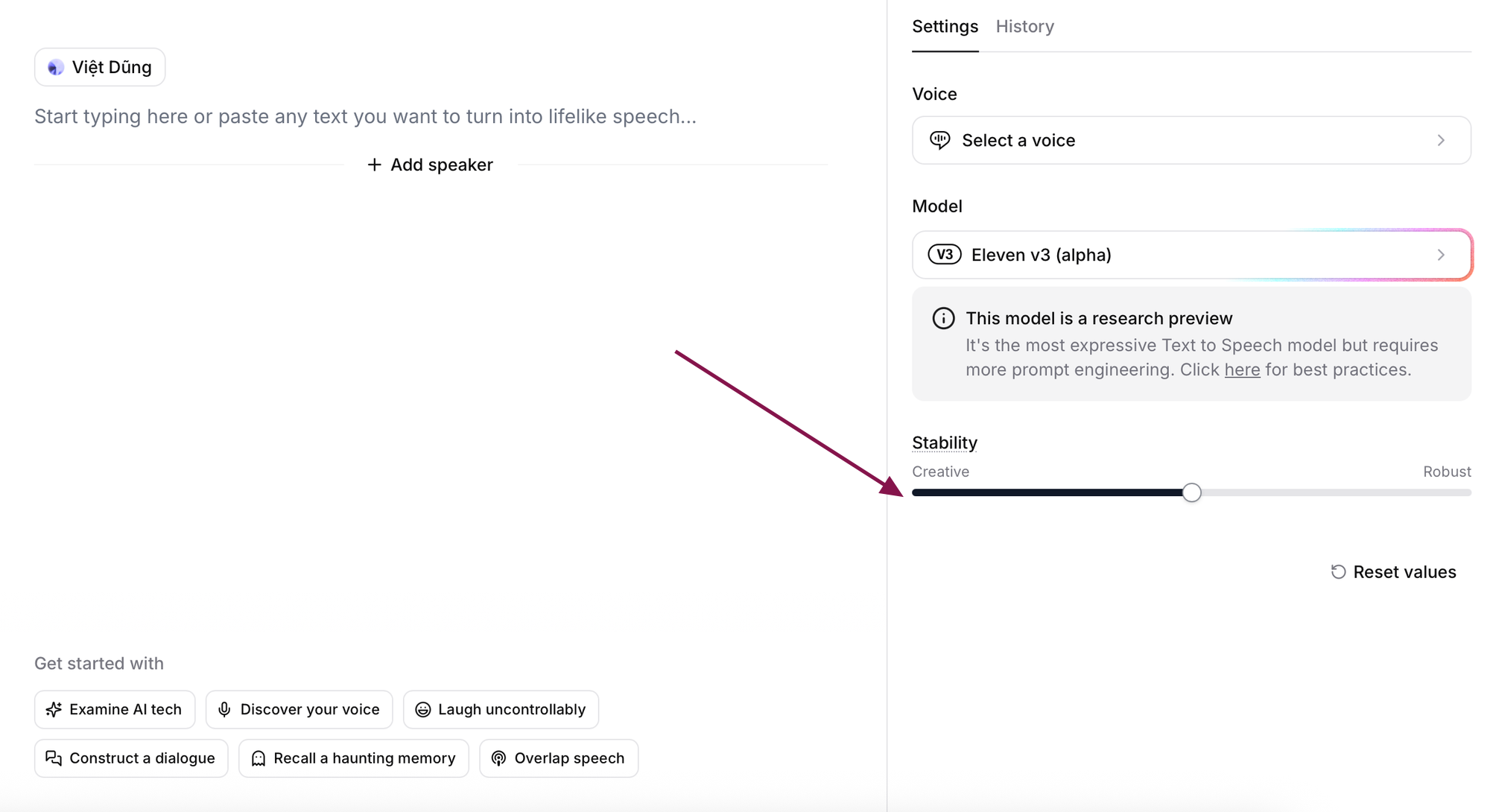Screen dimensions: 1490x812
Task: Open the Việt Dũng speaker selector
Action: coord(100,68)
